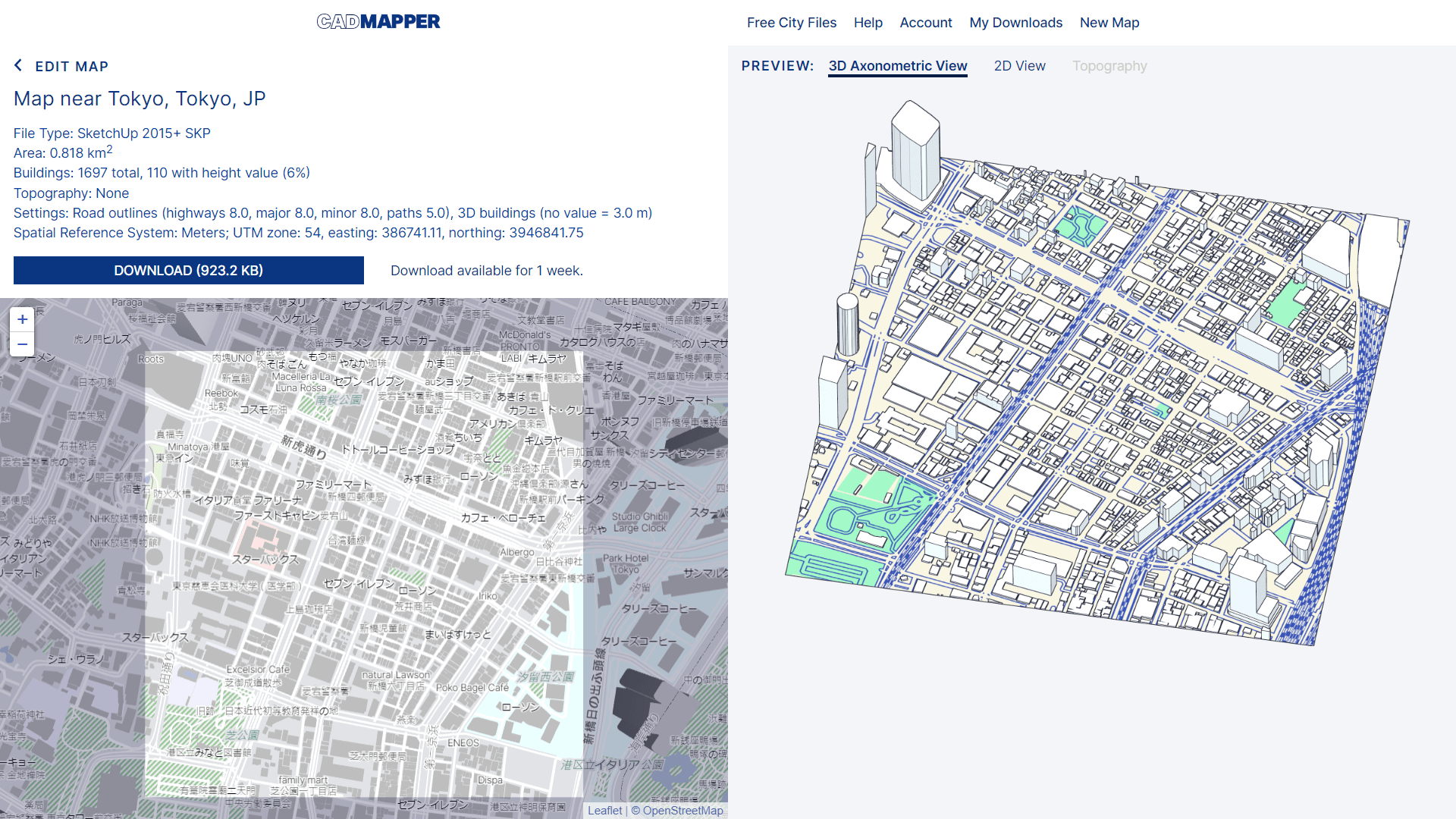Click the 'Minatoya' map label
The height and width of the screenshot is (819, 1456).
(x=187, y=447)
